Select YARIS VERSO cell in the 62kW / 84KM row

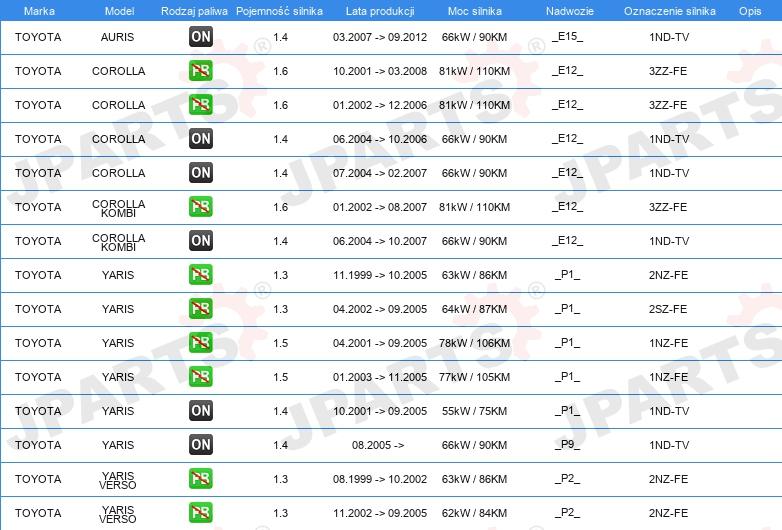(118, 514)
